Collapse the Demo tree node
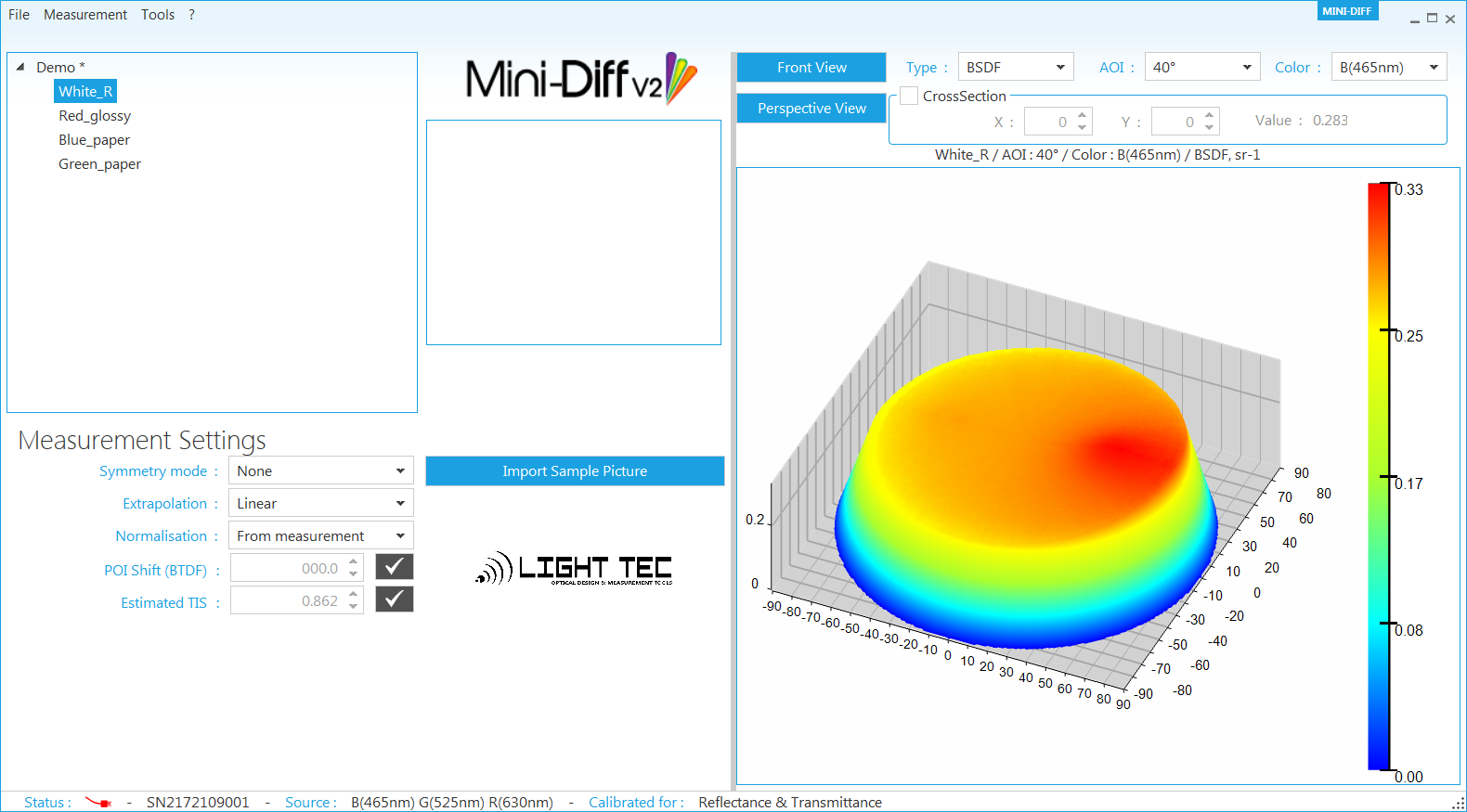The height and width of the screenshot is (812, 1467). [20, 67]
